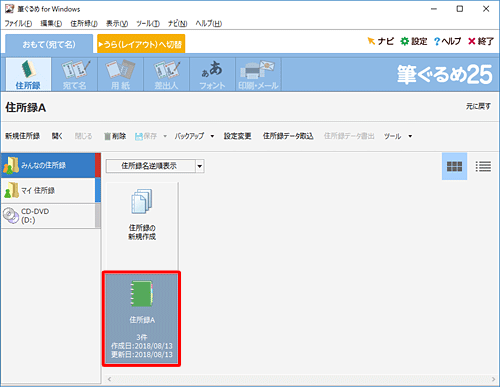The width and height of the screenshot is (500, 387).
Task: Click 閉じる close button
Action: 83,136
